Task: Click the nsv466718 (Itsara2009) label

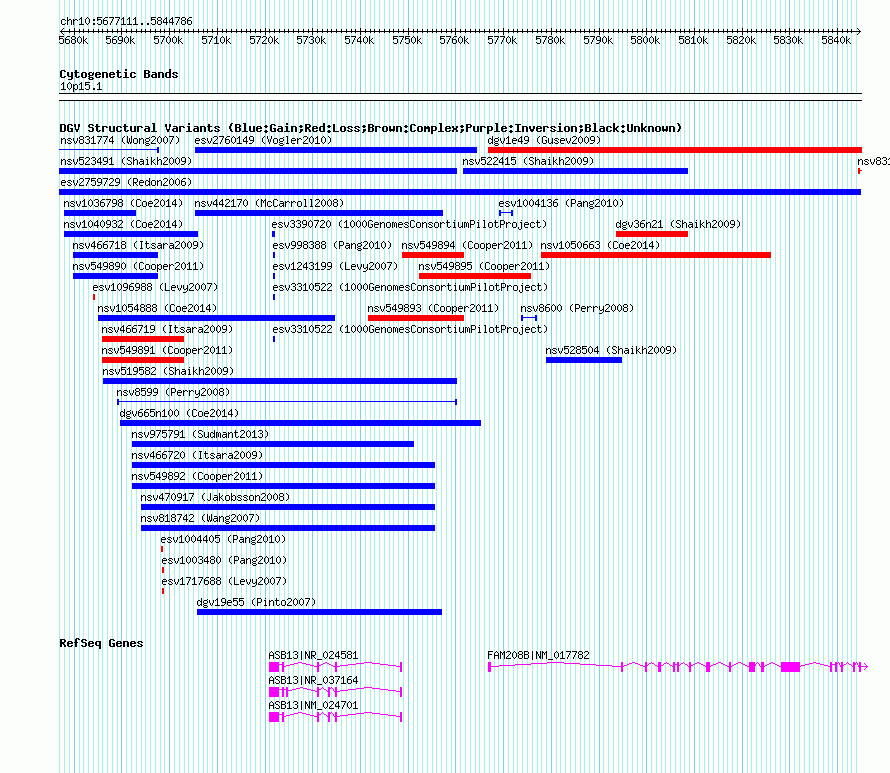Action: 138,245
